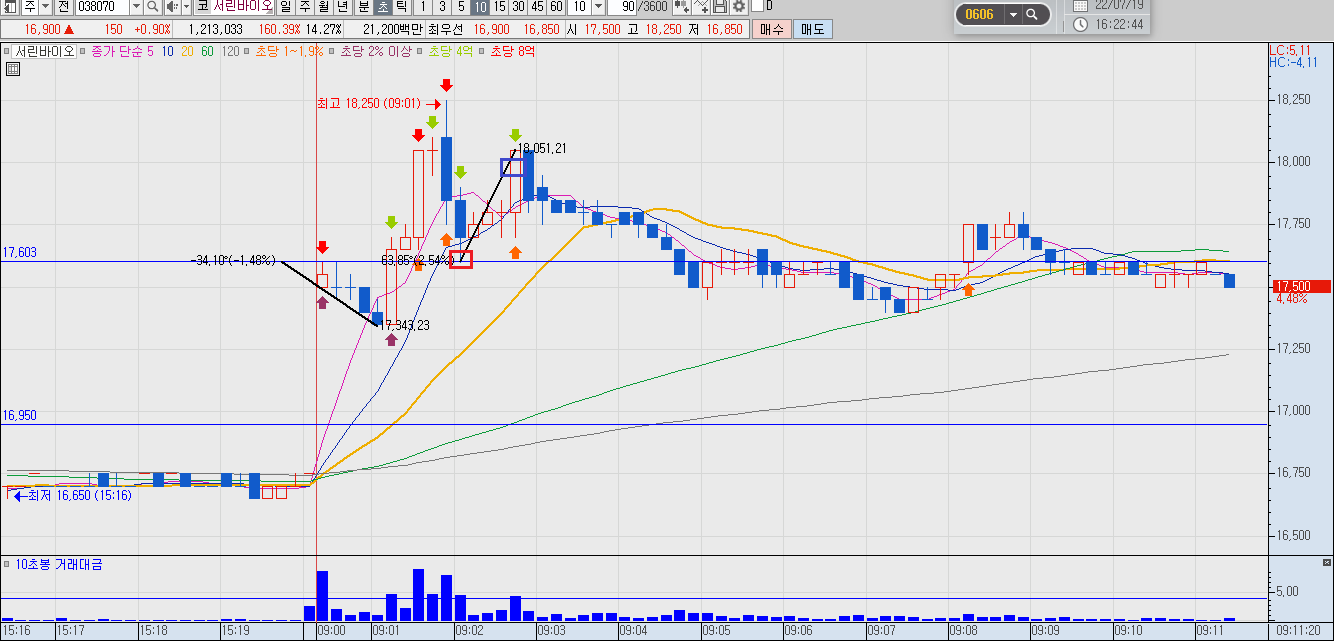Select the 일 (daily) period tab
This screenshot has width=1334, height=641.
[x=285, y=7]
